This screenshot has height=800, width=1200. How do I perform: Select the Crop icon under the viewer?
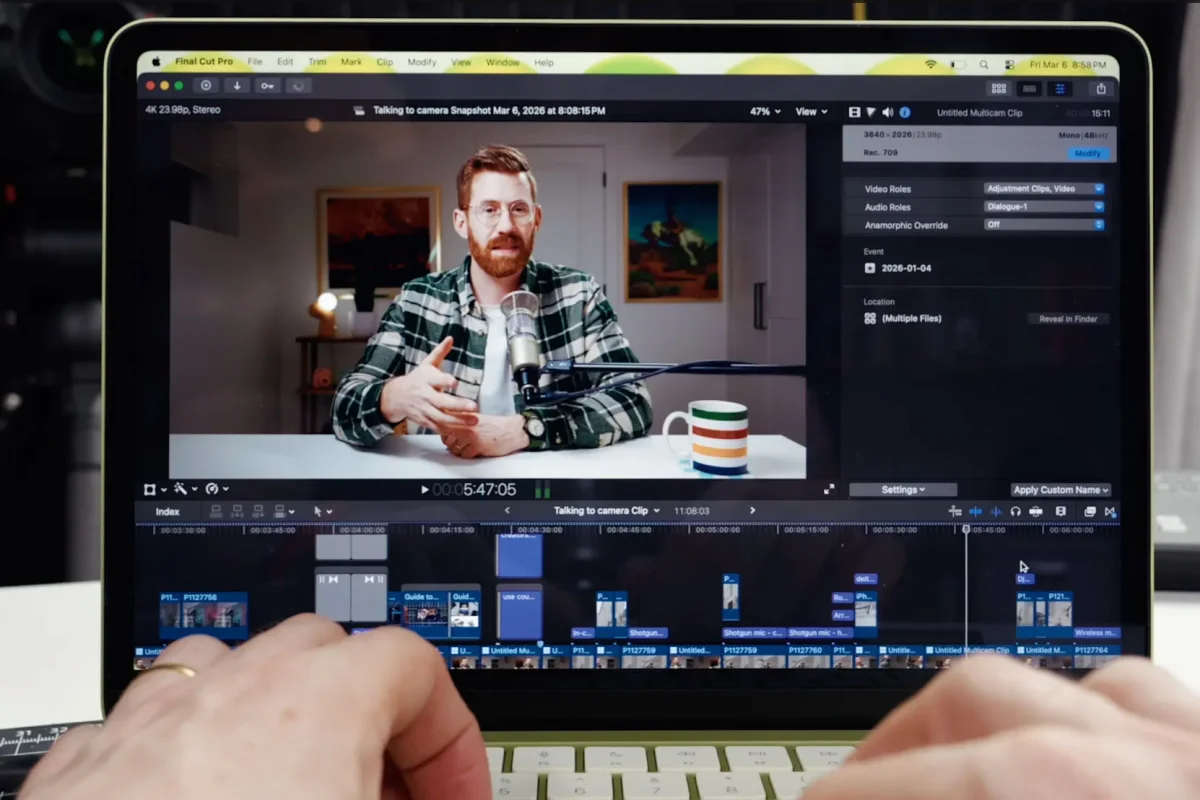pyautogui.click(x=151, y=489)
